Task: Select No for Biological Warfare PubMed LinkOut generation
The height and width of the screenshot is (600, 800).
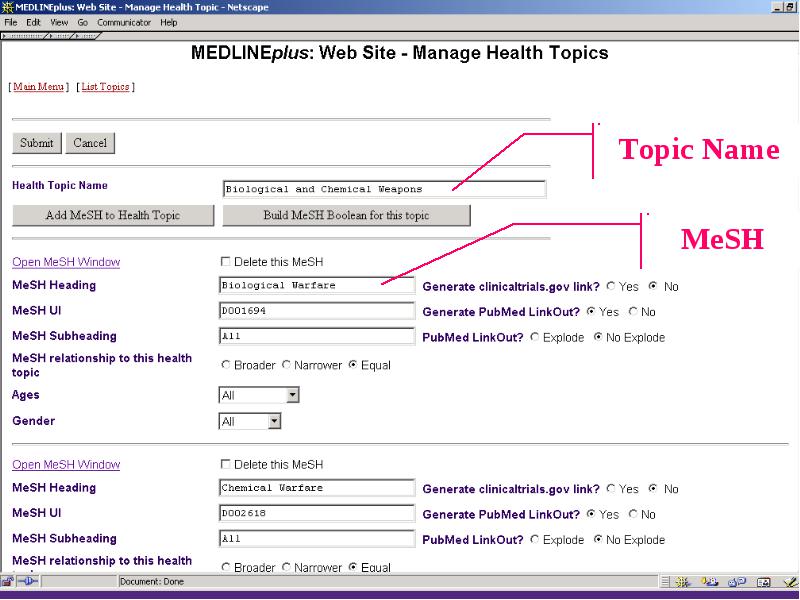Action: 633,311
